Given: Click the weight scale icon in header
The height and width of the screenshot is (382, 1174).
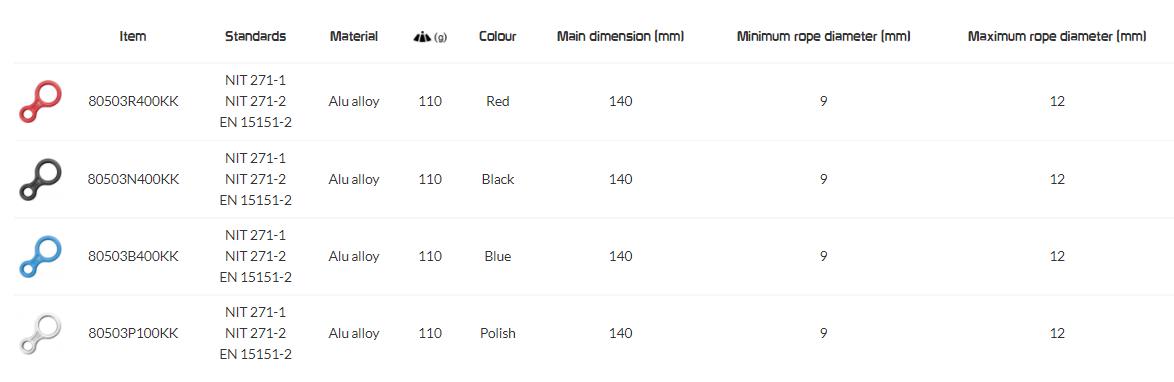Looking at the screenshot, I should (x=422, y=36).
